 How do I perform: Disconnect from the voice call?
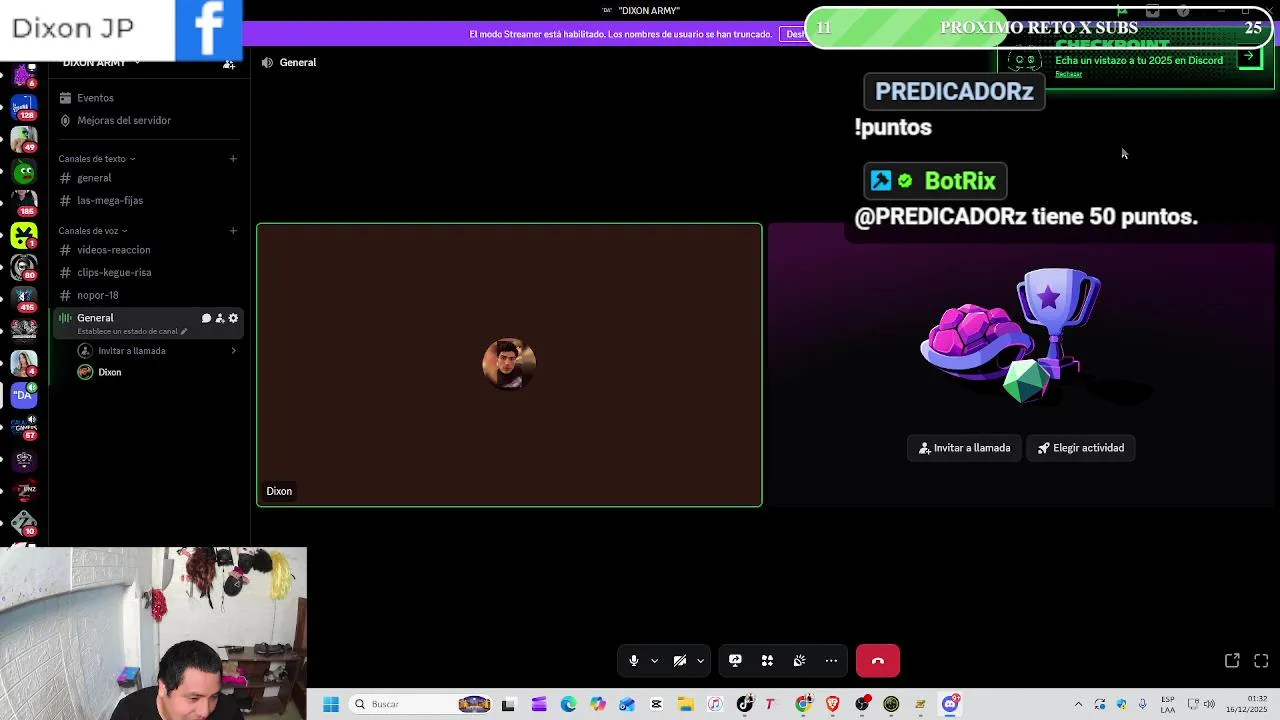pyautogui.click(x=878, y=661)
